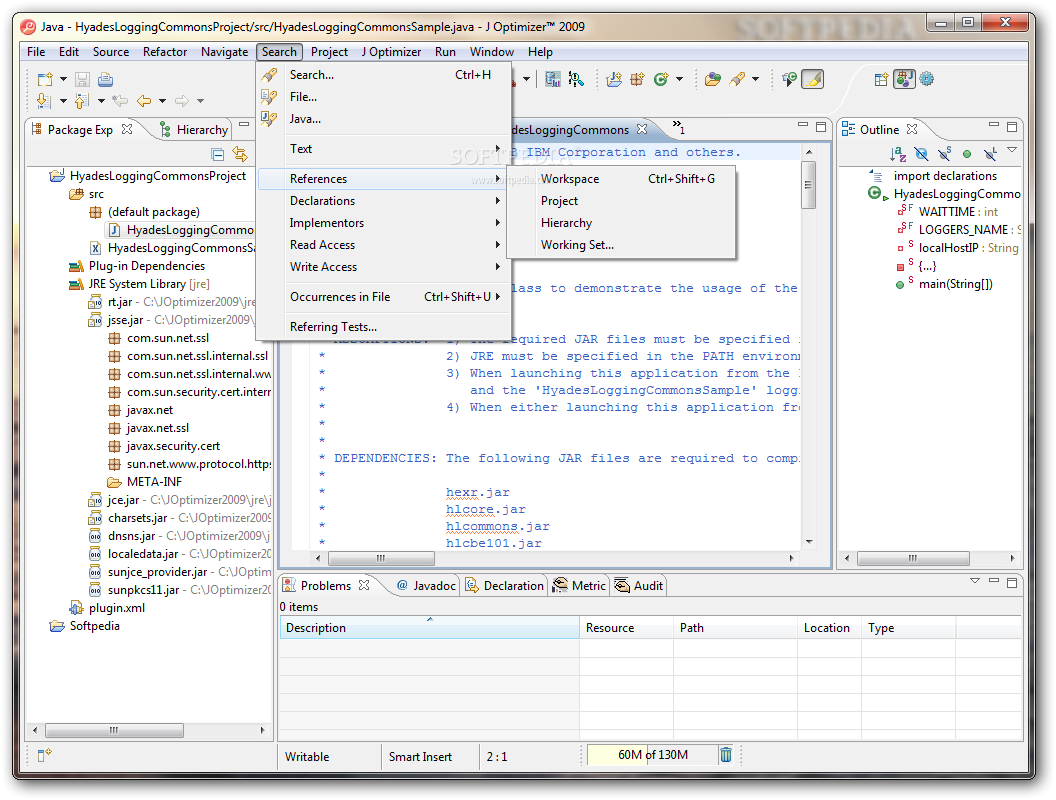
Task: Sort by Description column header
Action: click(429, 628)
